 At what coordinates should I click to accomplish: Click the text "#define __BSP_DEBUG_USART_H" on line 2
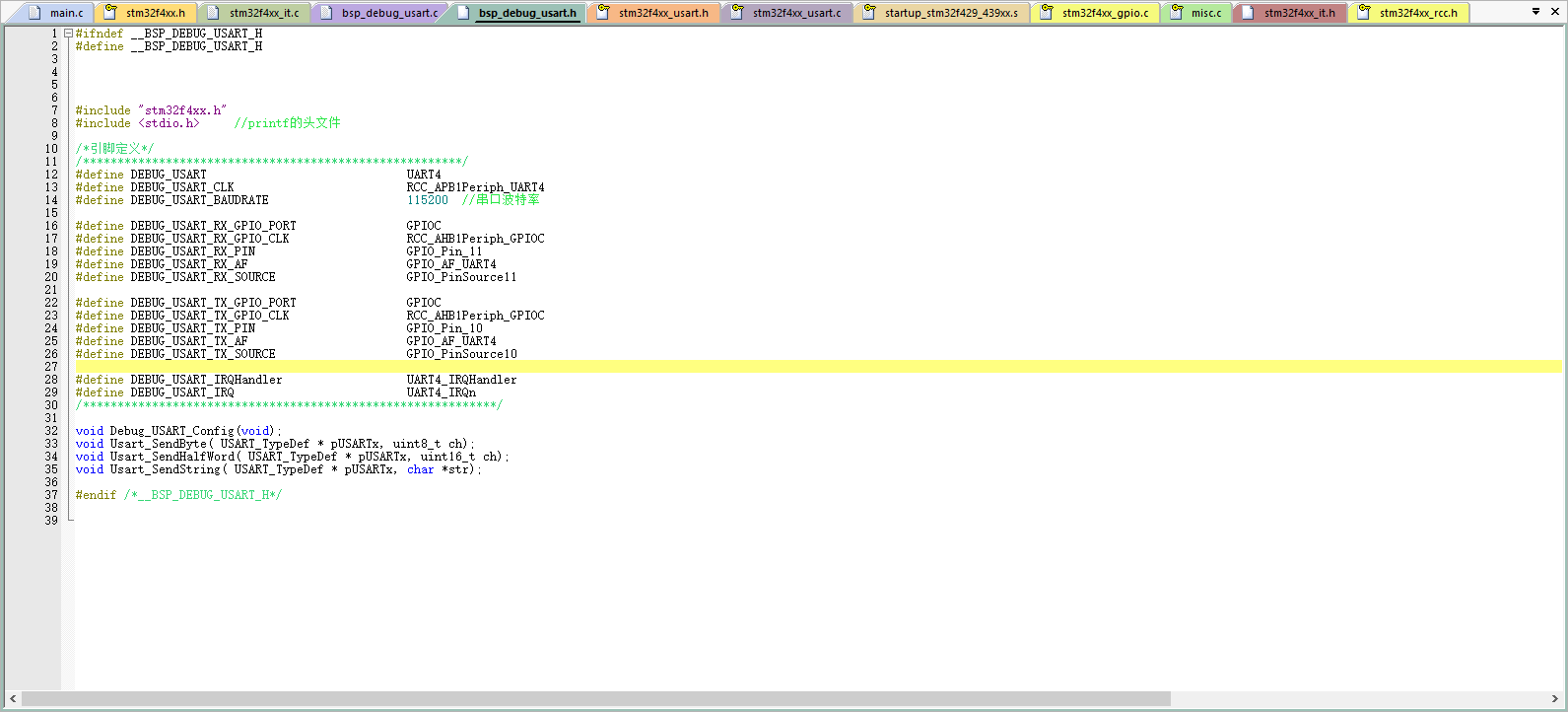tap(169, 46)
